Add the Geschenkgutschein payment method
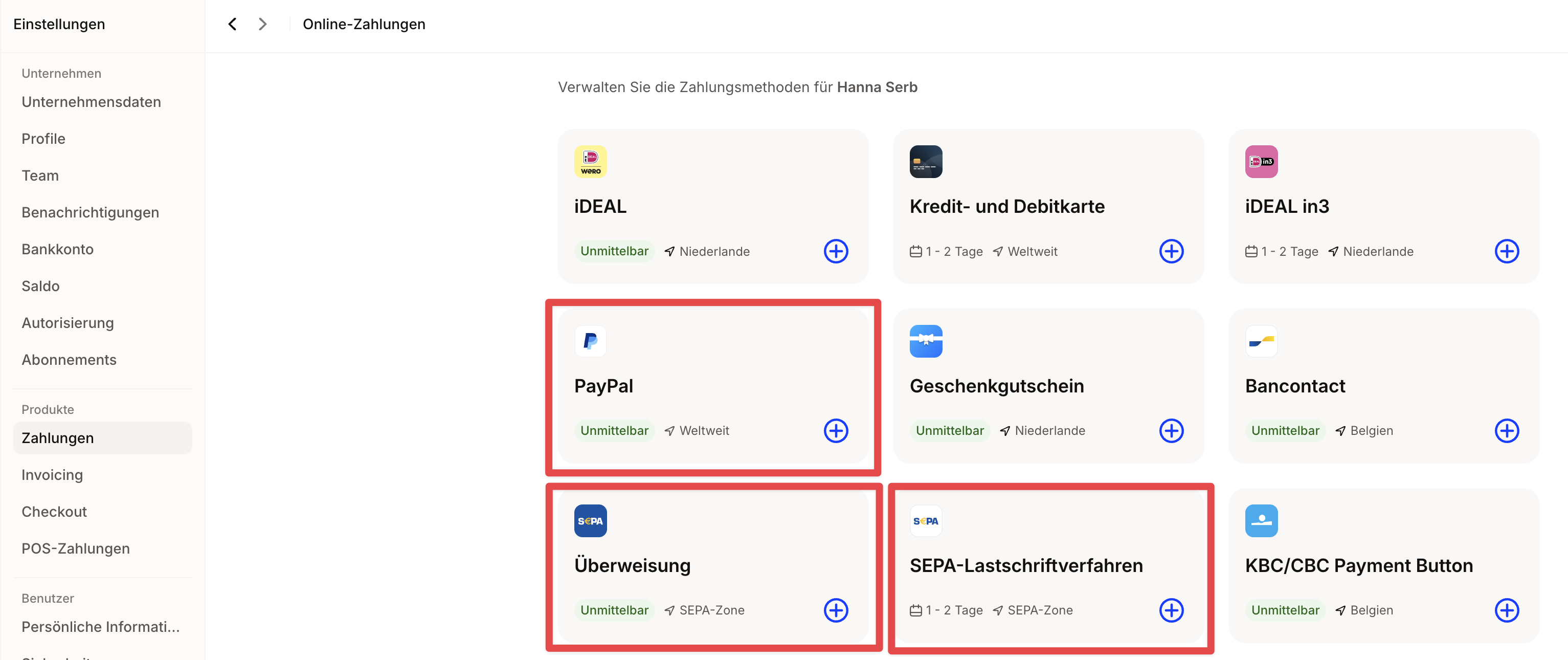Screen dimensions: 1568x660 click(x=1171, y=430)
